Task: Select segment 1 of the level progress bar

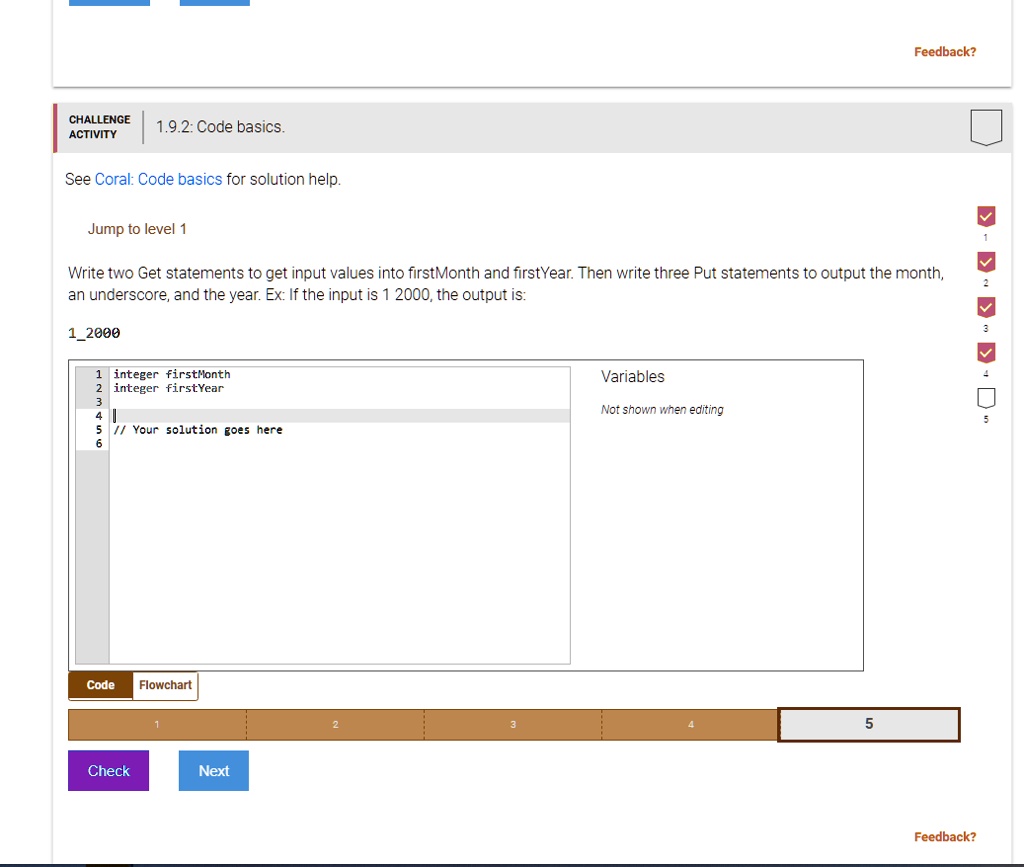Action: (x=156, y=724)
